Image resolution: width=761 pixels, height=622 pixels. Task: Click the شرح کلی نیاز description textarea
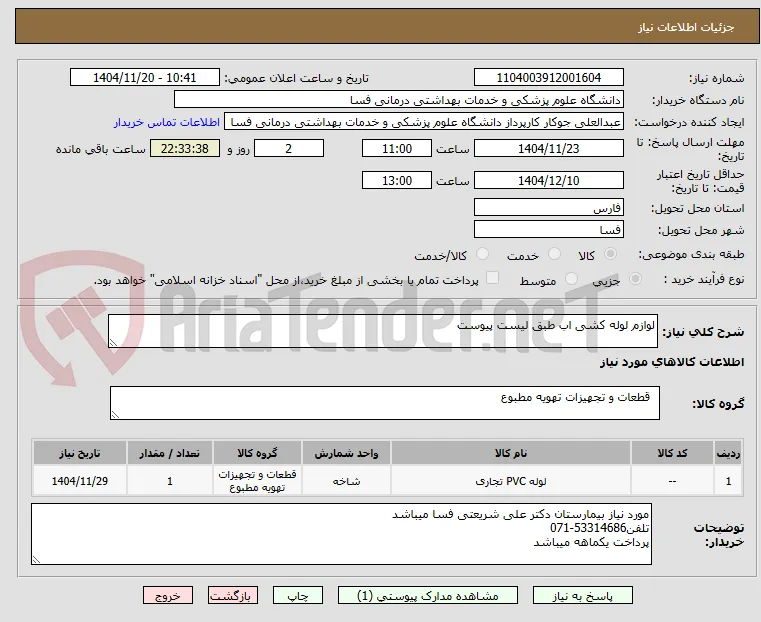[x=383, y=331]
